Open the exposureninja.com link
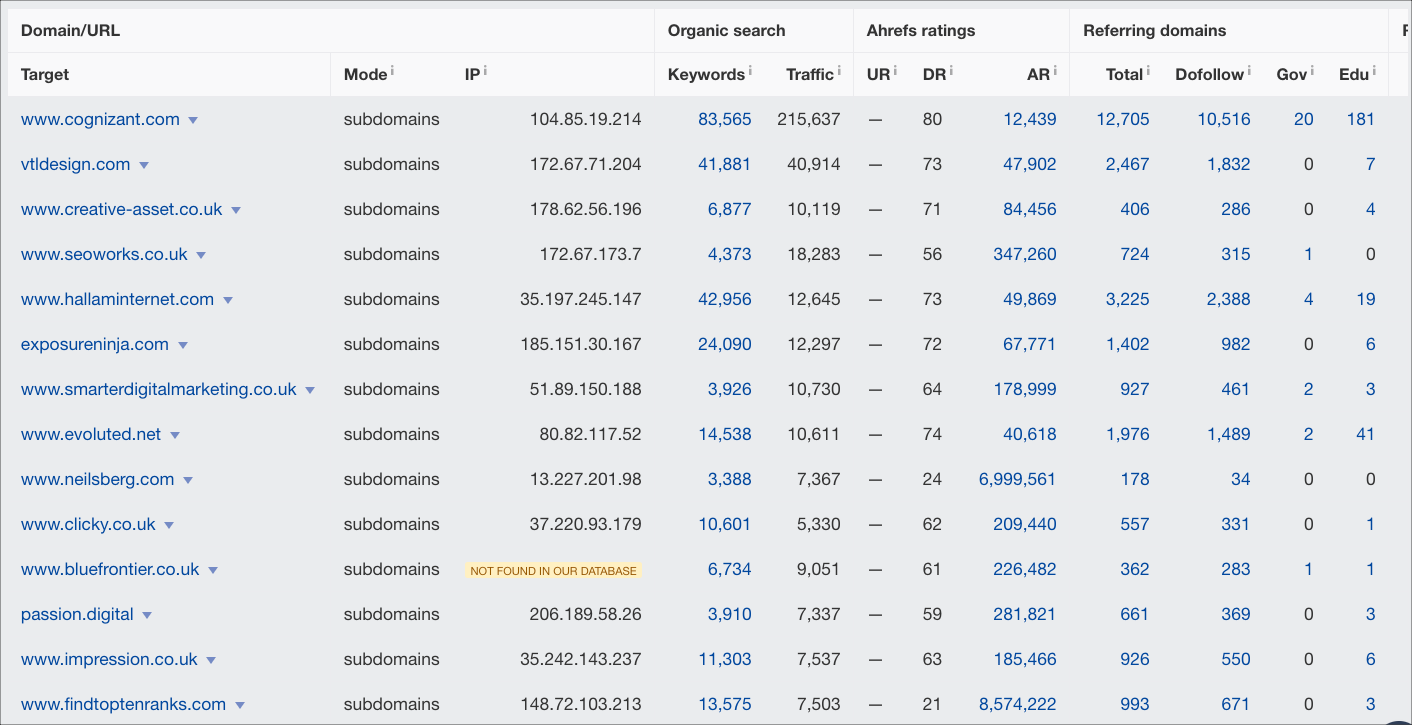1412x725 pixels. (x=95, y=345)
